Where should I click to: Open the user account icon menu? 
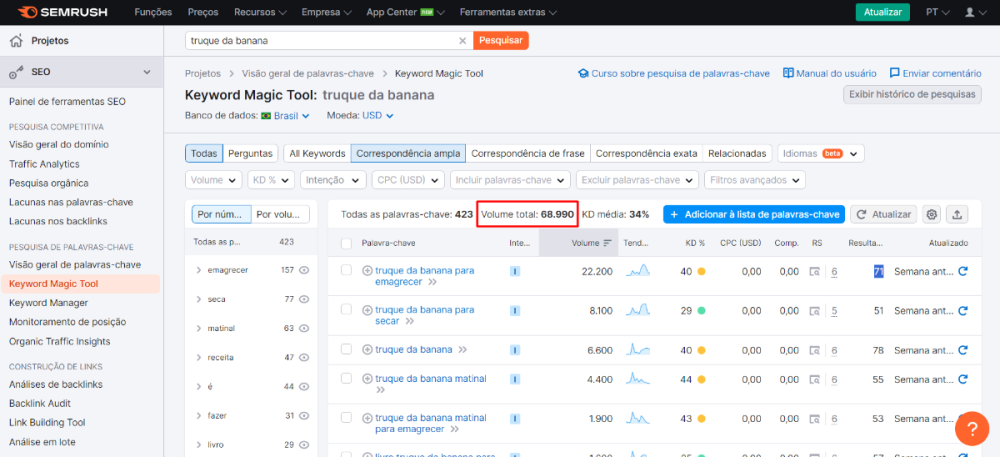point(974,12)
